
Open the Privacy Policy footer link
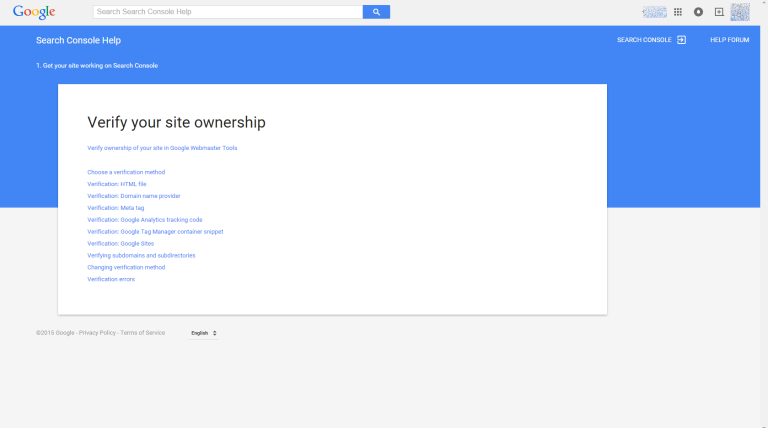pos(97,333)
